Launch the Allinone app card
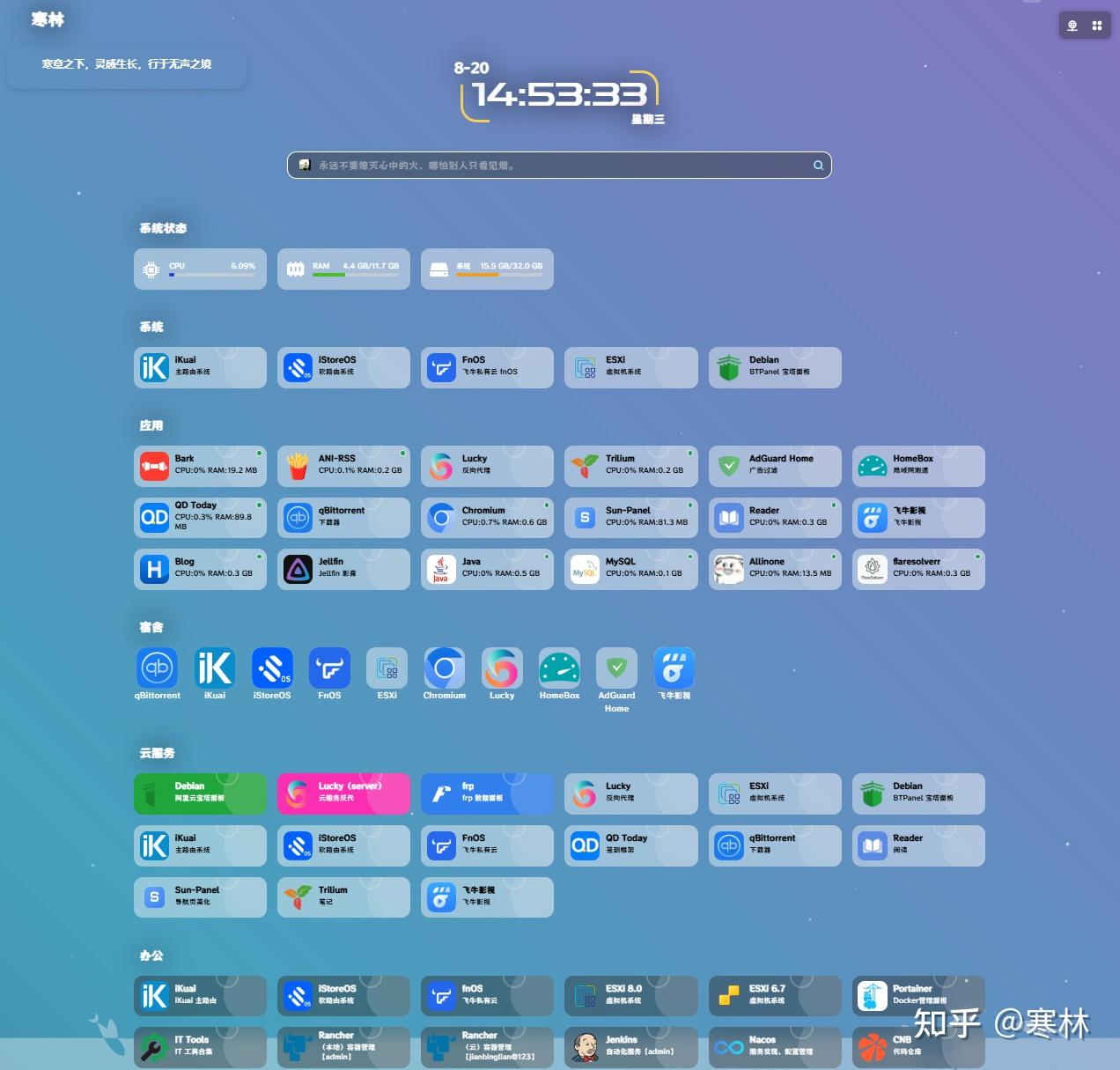Viewport: 1120px width, 1070px height. [774, 569]
